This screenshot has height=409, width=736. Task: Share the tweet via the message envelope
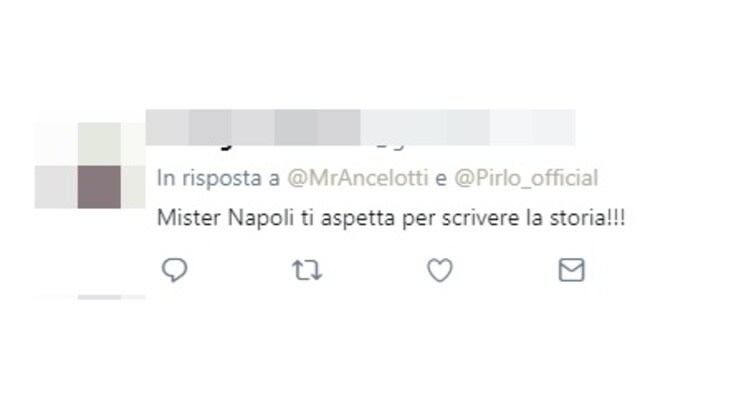click(571, 270)
